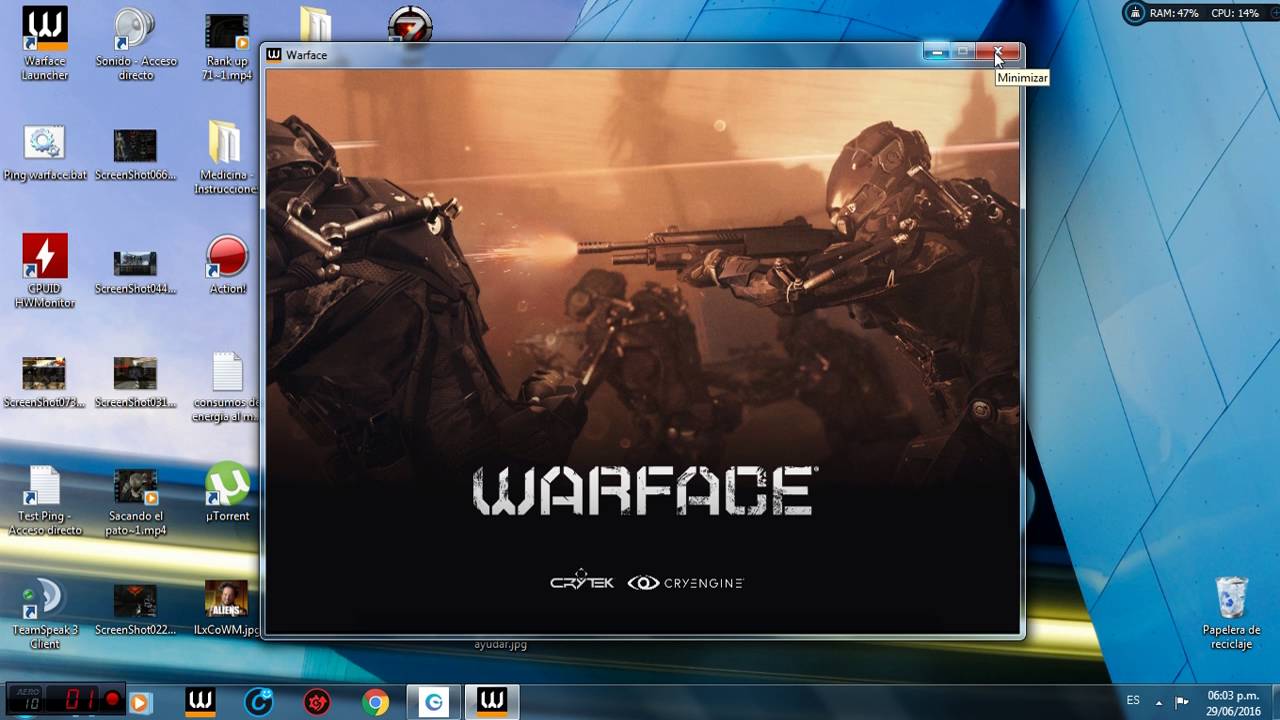Open the orange media player taskbar icon
The width and height of the screenshot is (1280, 720).
140,702
